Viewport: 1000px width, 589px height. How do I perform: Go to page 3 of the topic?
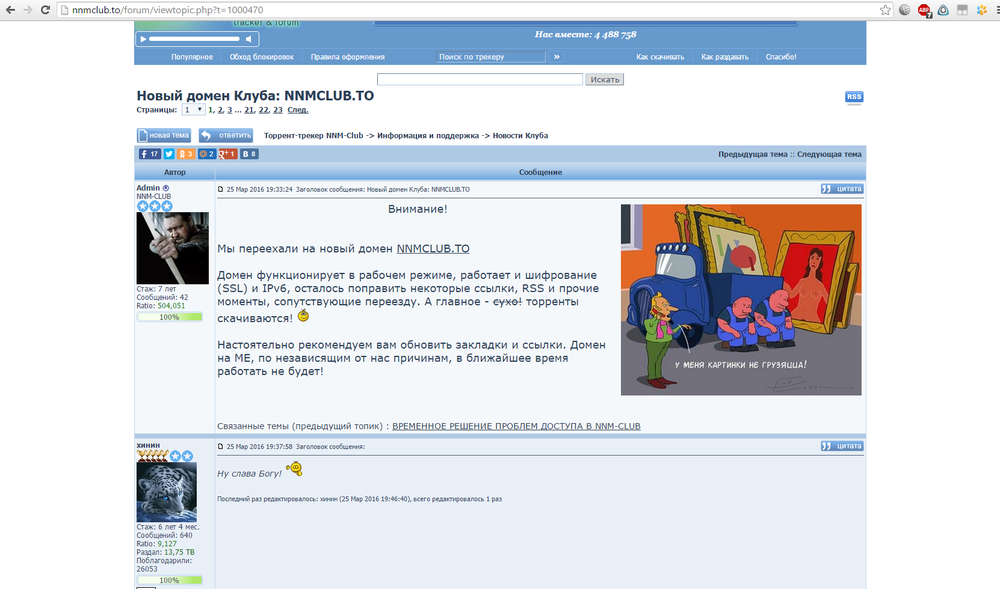click(230, 110)
